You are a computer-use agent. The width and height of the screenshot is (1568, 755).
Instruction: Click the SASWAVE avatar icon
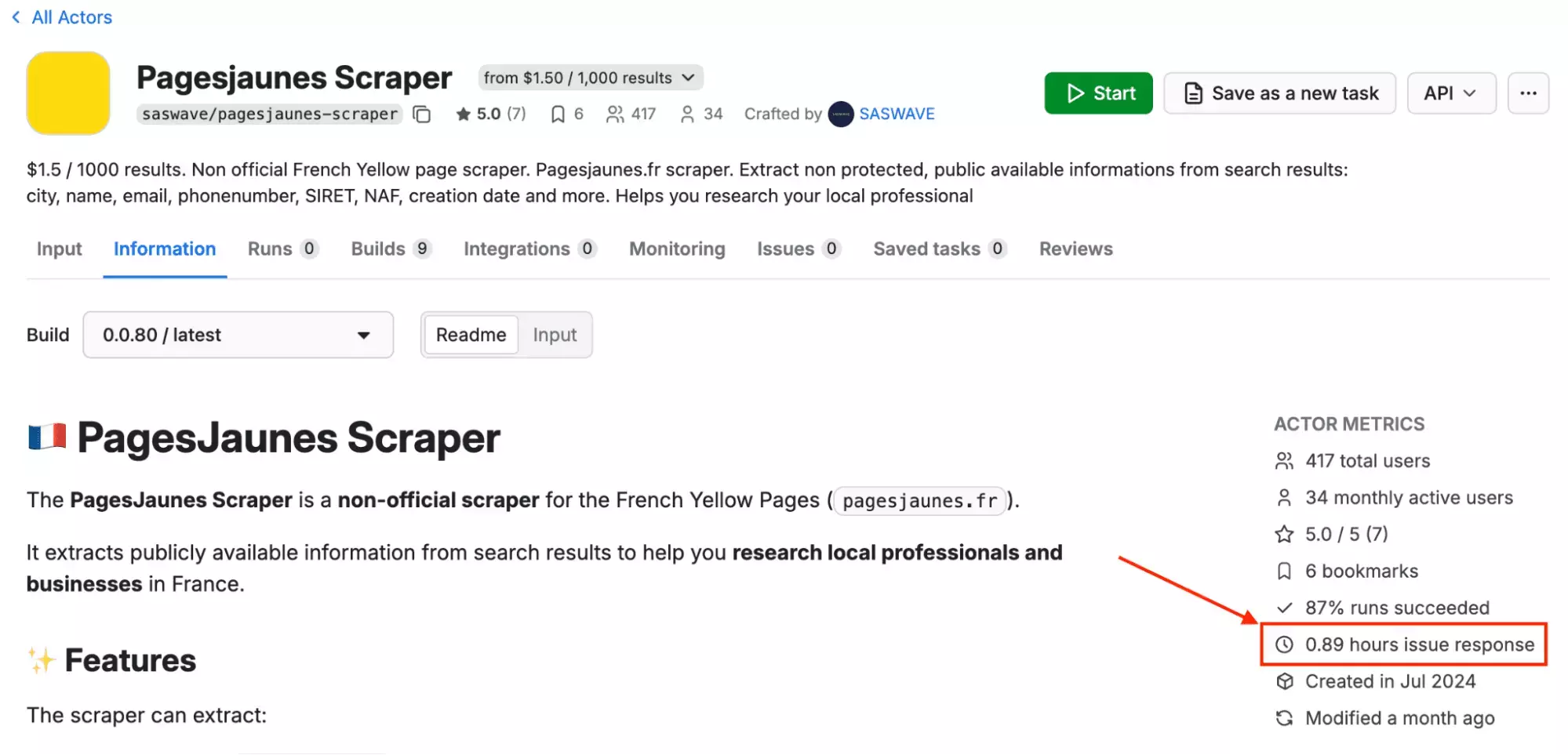tap(841, 114)
